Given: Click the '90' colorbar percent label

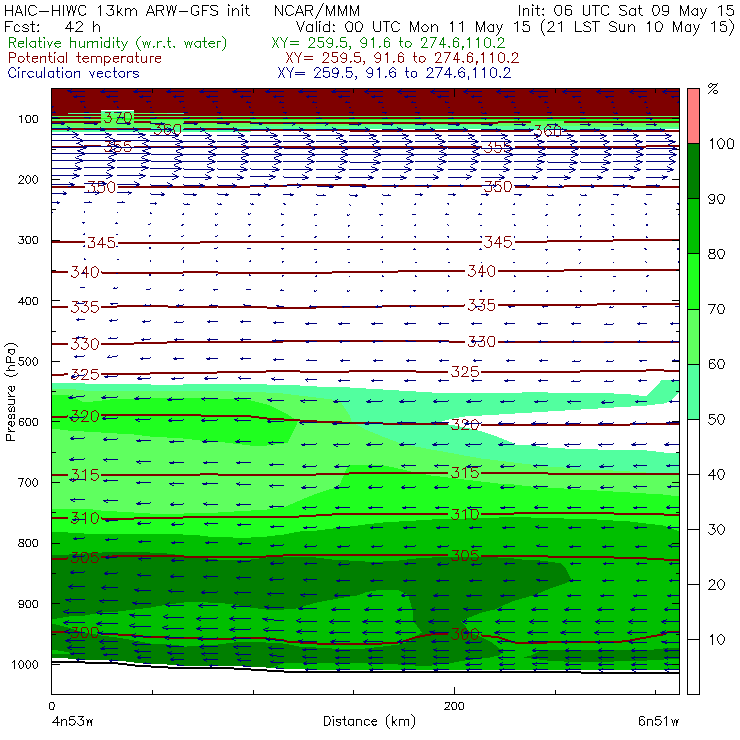Looking at the screenshot, I should click(x=716, y=199).
